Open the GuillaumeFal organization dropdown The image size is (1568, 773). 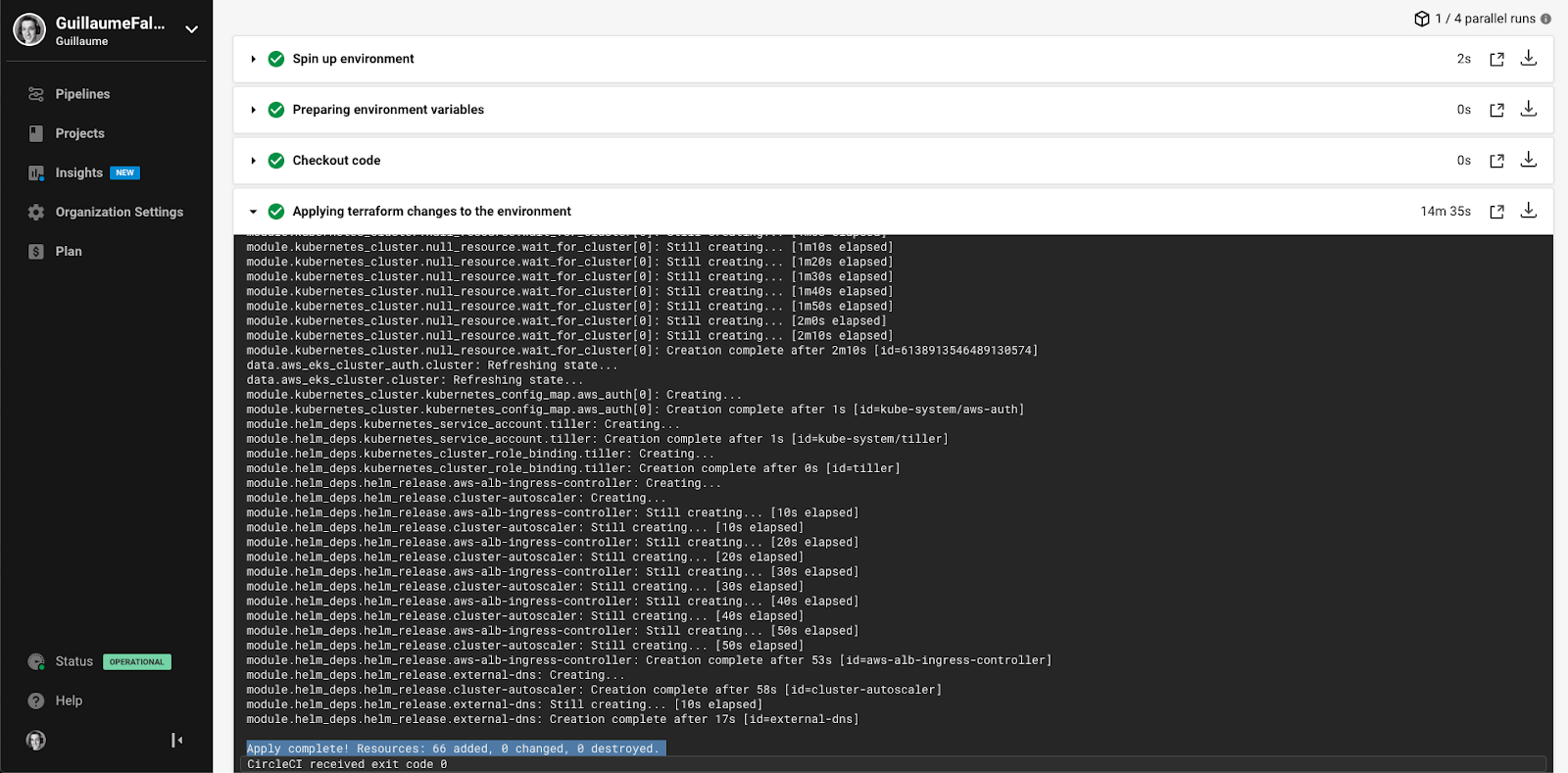coord(192,29)
